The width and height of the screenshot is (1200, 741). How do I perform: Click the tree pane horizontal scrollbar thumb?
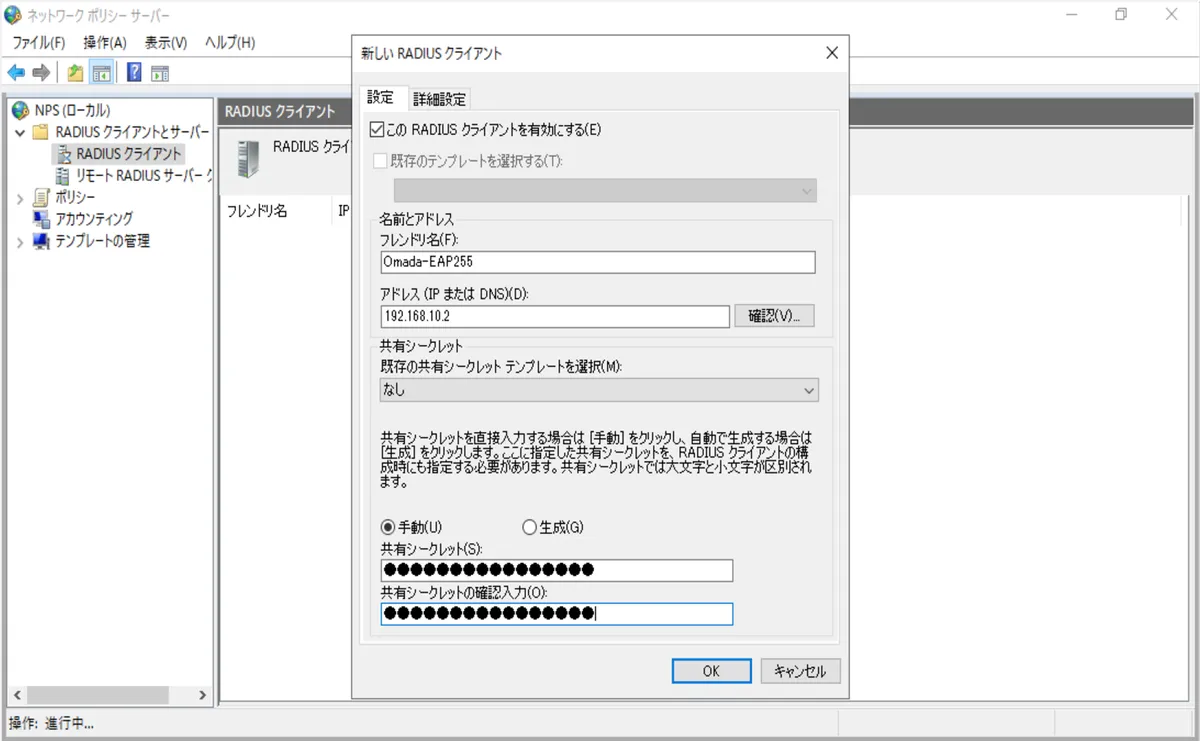point(98,694)
